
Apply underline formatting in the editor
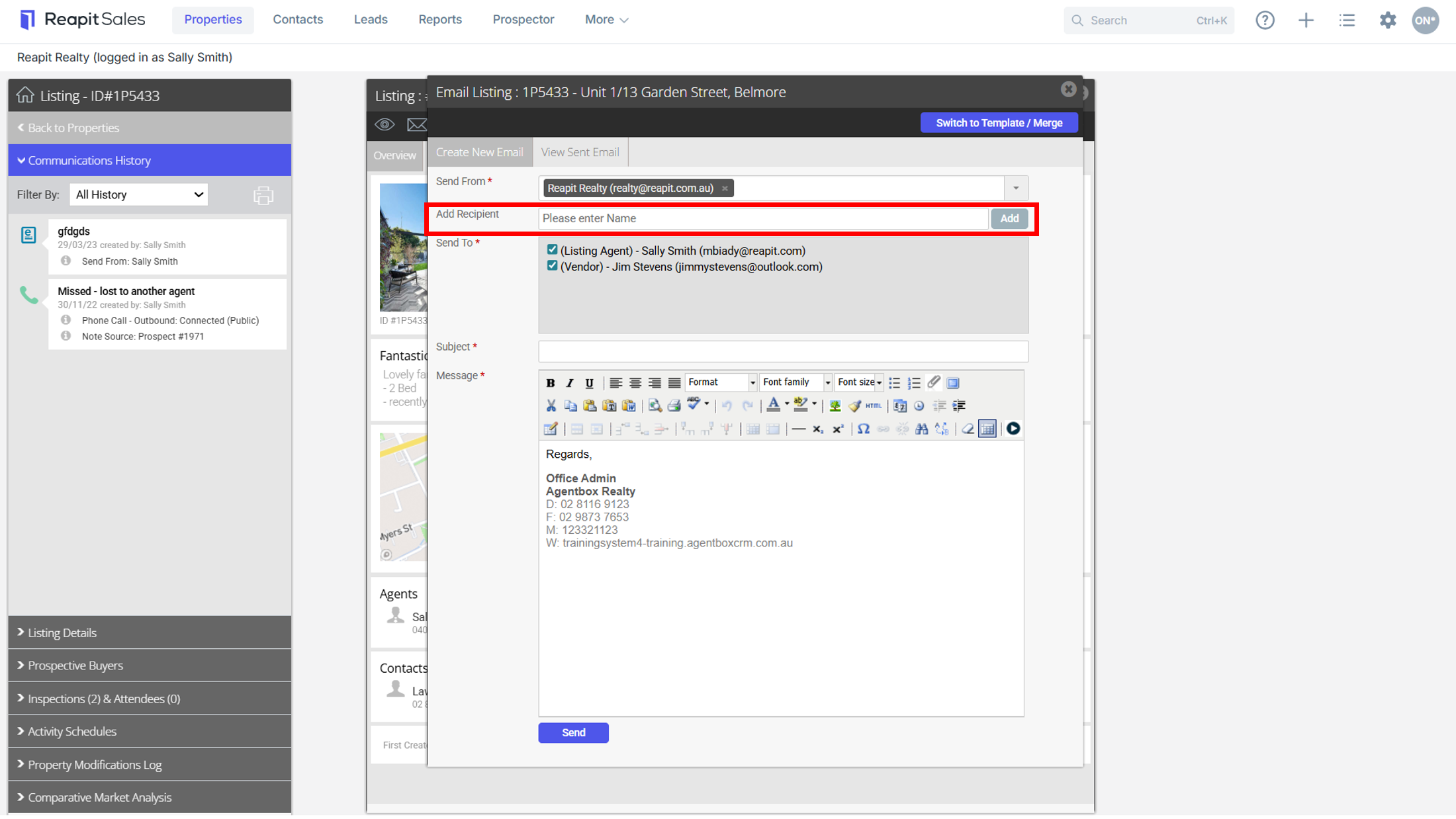pos(589,383)
